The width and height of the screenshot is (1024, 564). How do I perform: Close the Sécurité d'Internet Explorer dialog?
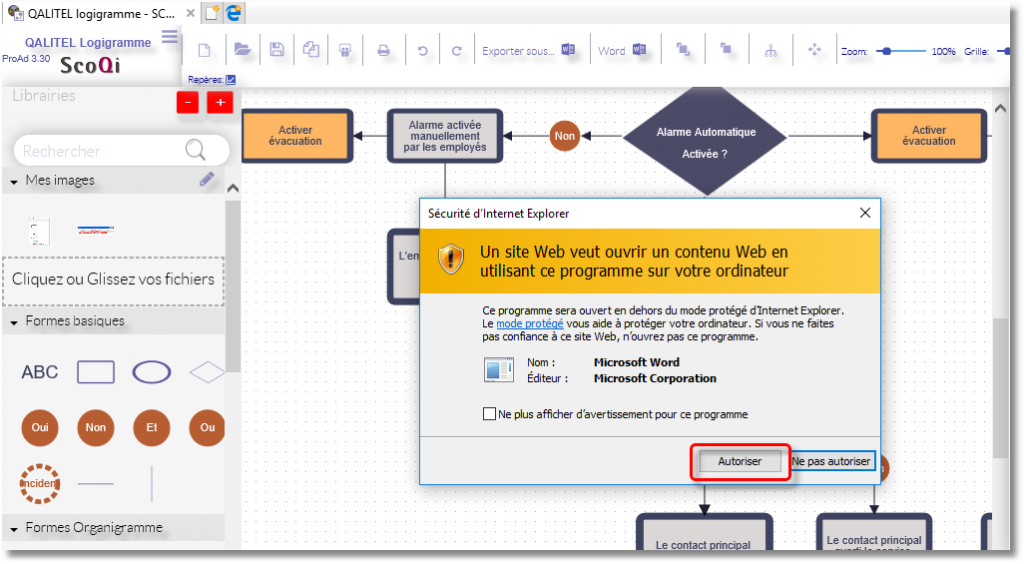point(865,213)
